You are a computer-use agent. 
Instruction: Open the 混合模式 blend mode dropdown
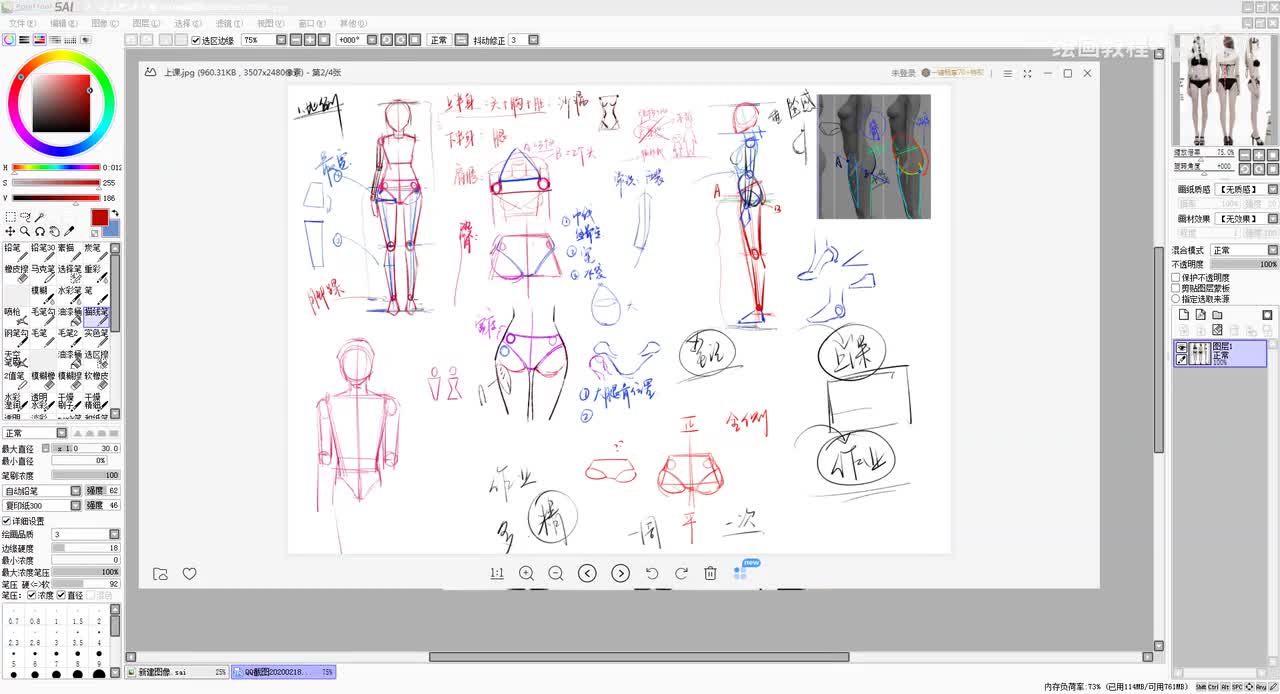click(1244, 250)
